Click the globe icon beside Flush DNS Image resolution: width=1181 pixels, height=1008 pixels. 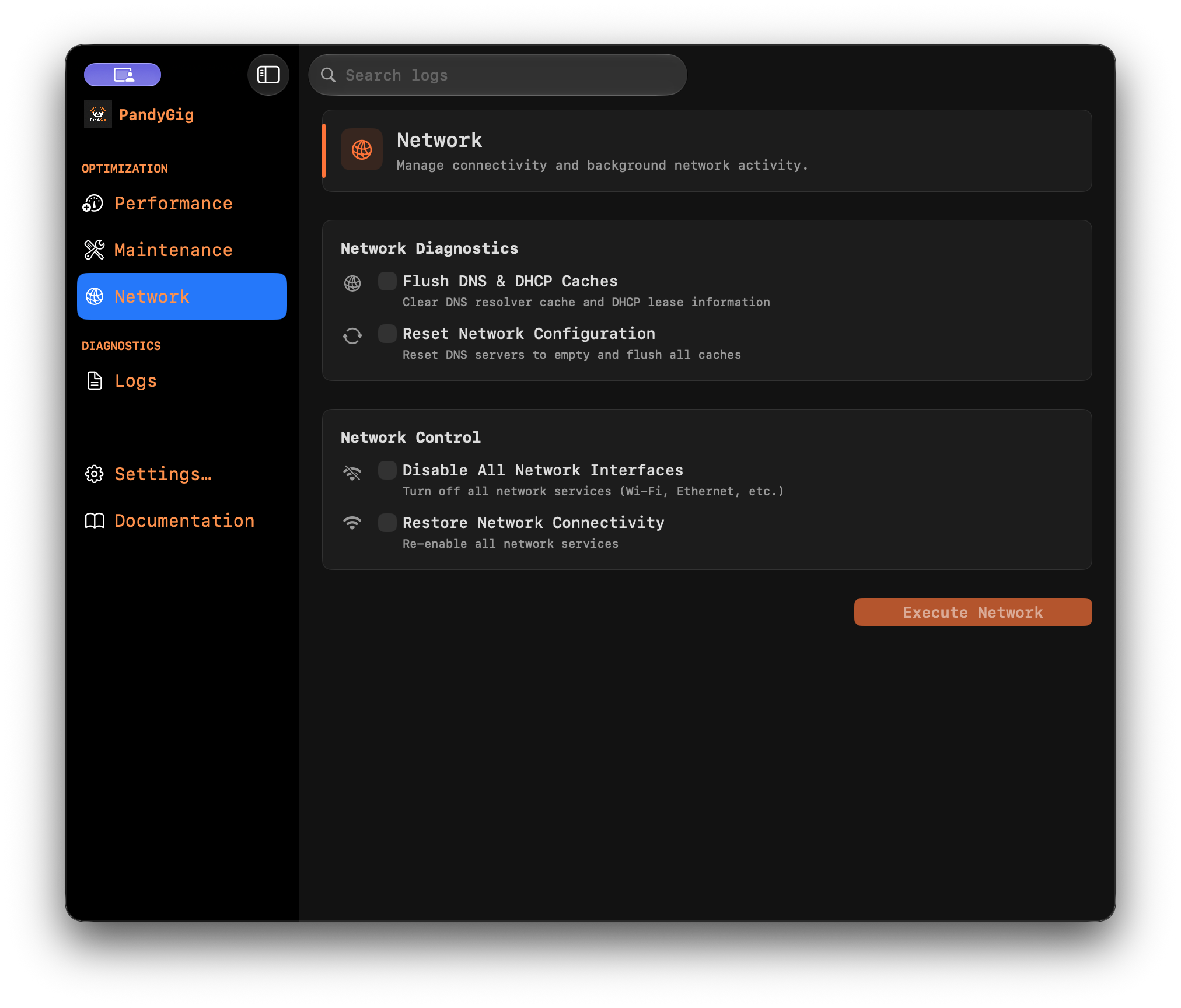coord(352,283)
